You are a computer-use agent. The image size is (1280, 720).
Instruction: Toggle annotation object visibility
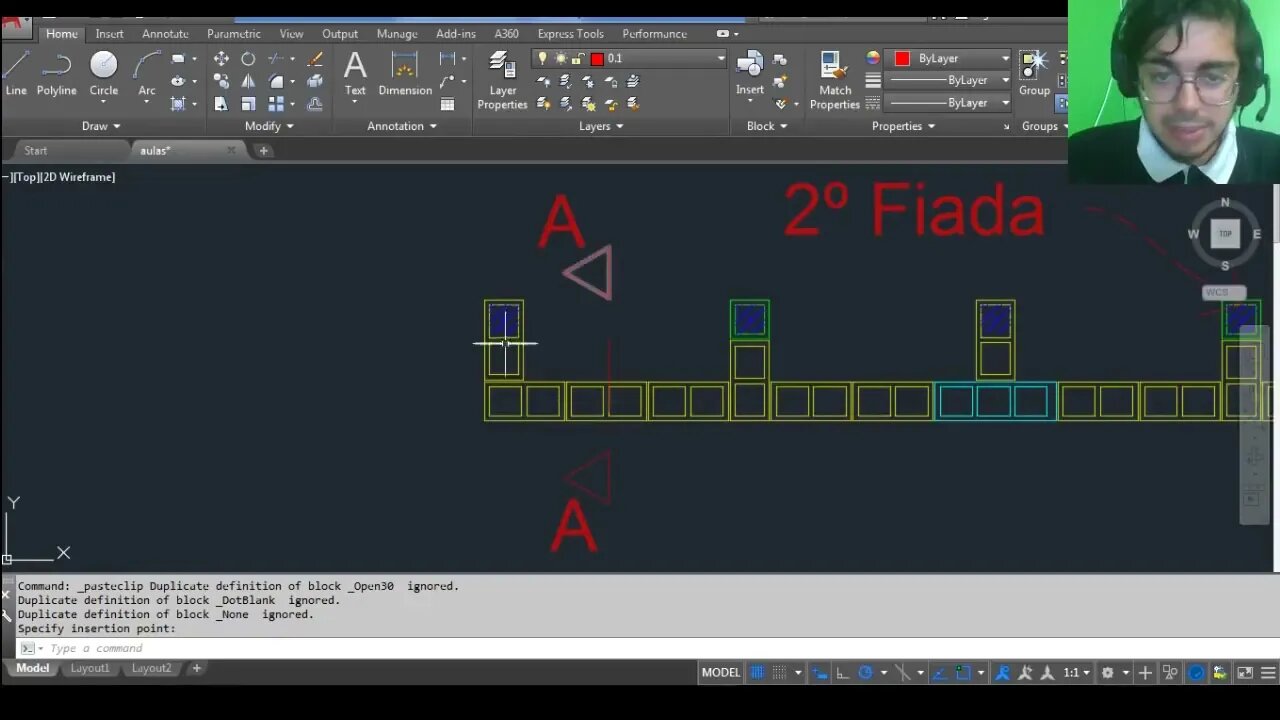coord(1002,673)
